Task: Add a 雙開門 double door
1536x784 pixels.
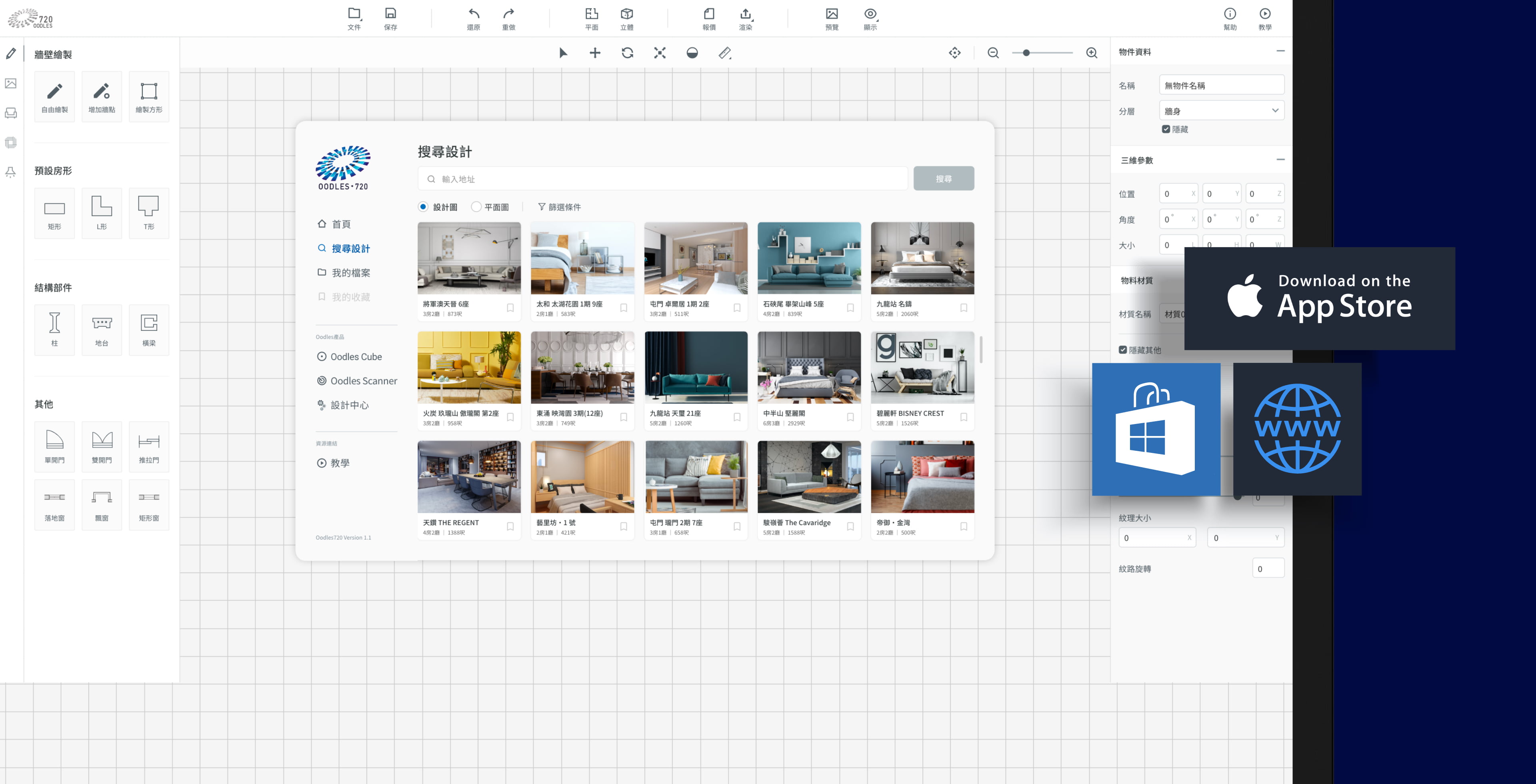Action: click(102, 447)
